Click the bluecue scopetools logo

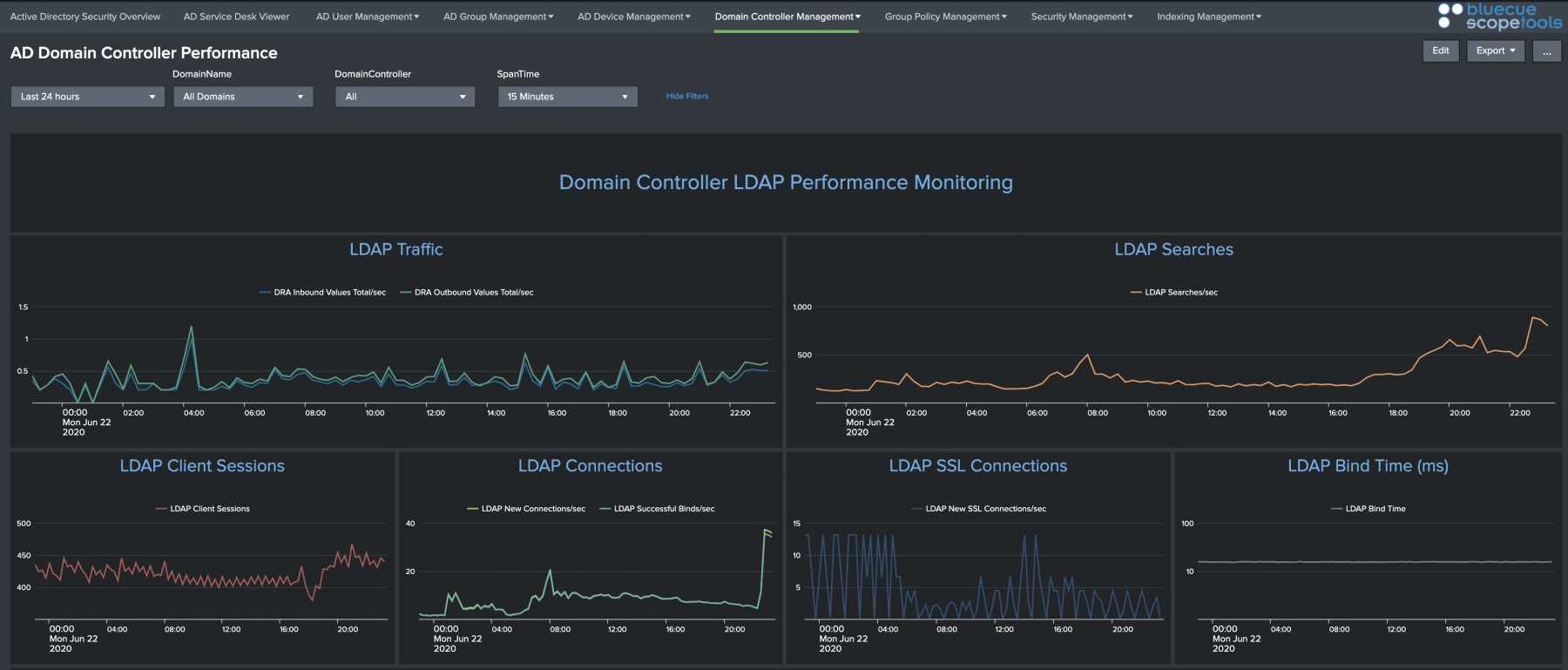(1500, 16)
